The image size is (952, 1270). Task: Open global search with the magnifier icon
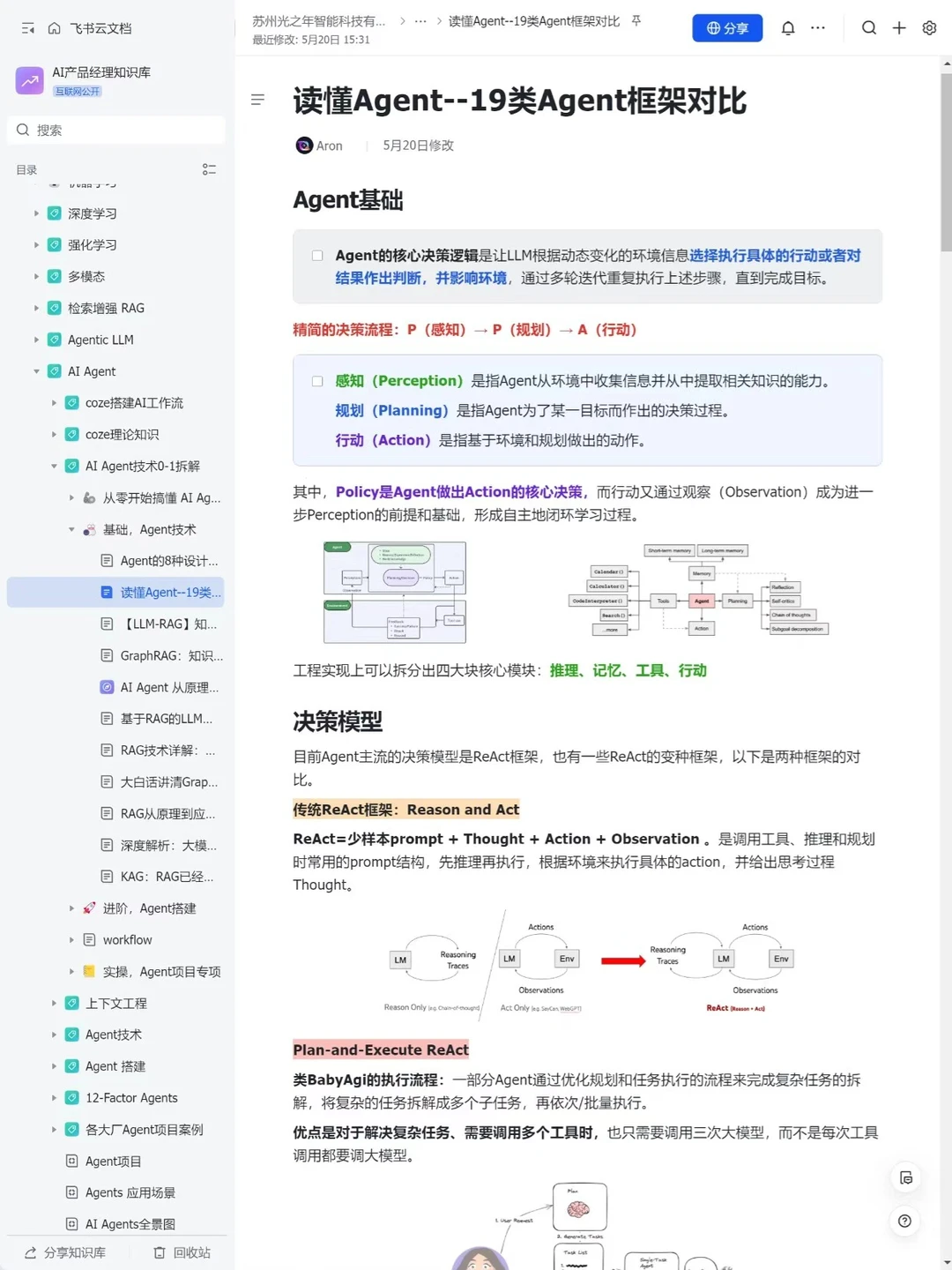click(x=869, y=27)
